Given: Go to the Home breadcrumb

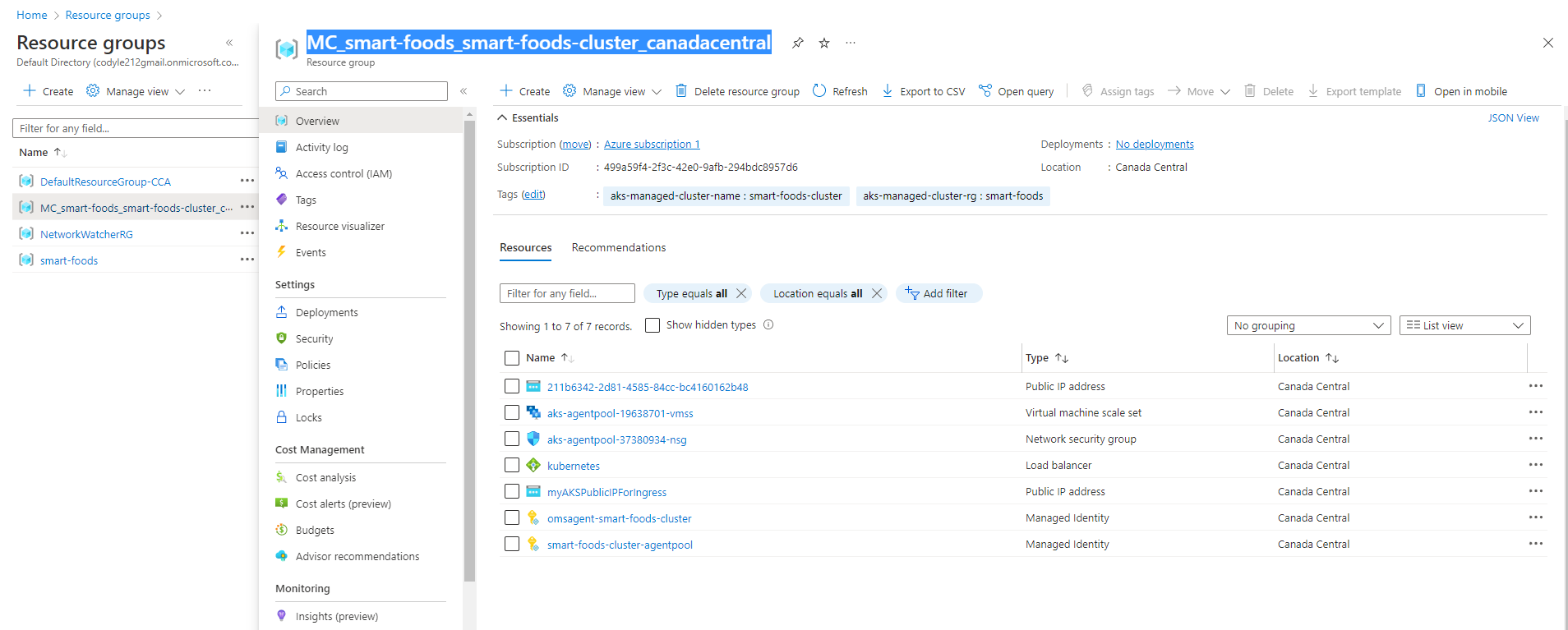Looking at the screenshot, I should coord(32,15).
